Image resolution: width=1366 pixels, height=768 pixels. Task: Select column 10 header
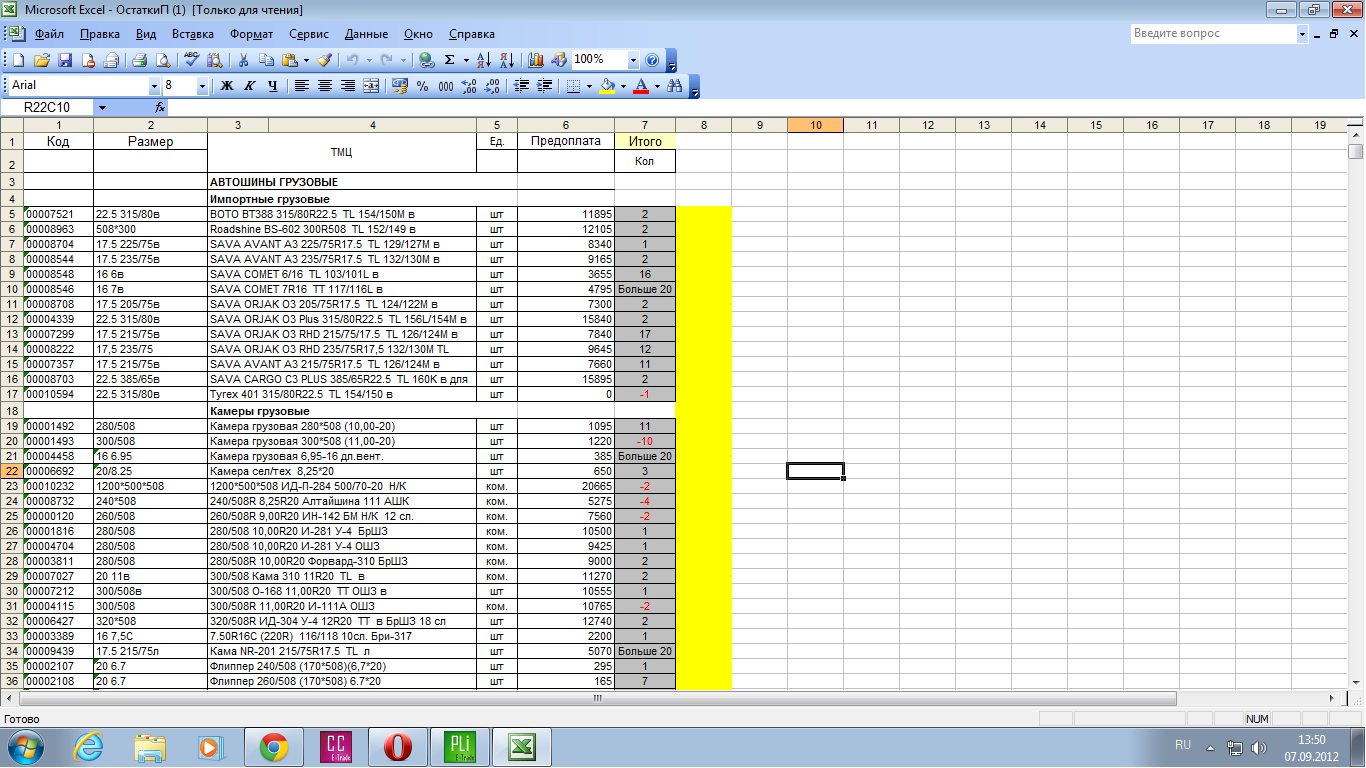click(x=815, y=125)
